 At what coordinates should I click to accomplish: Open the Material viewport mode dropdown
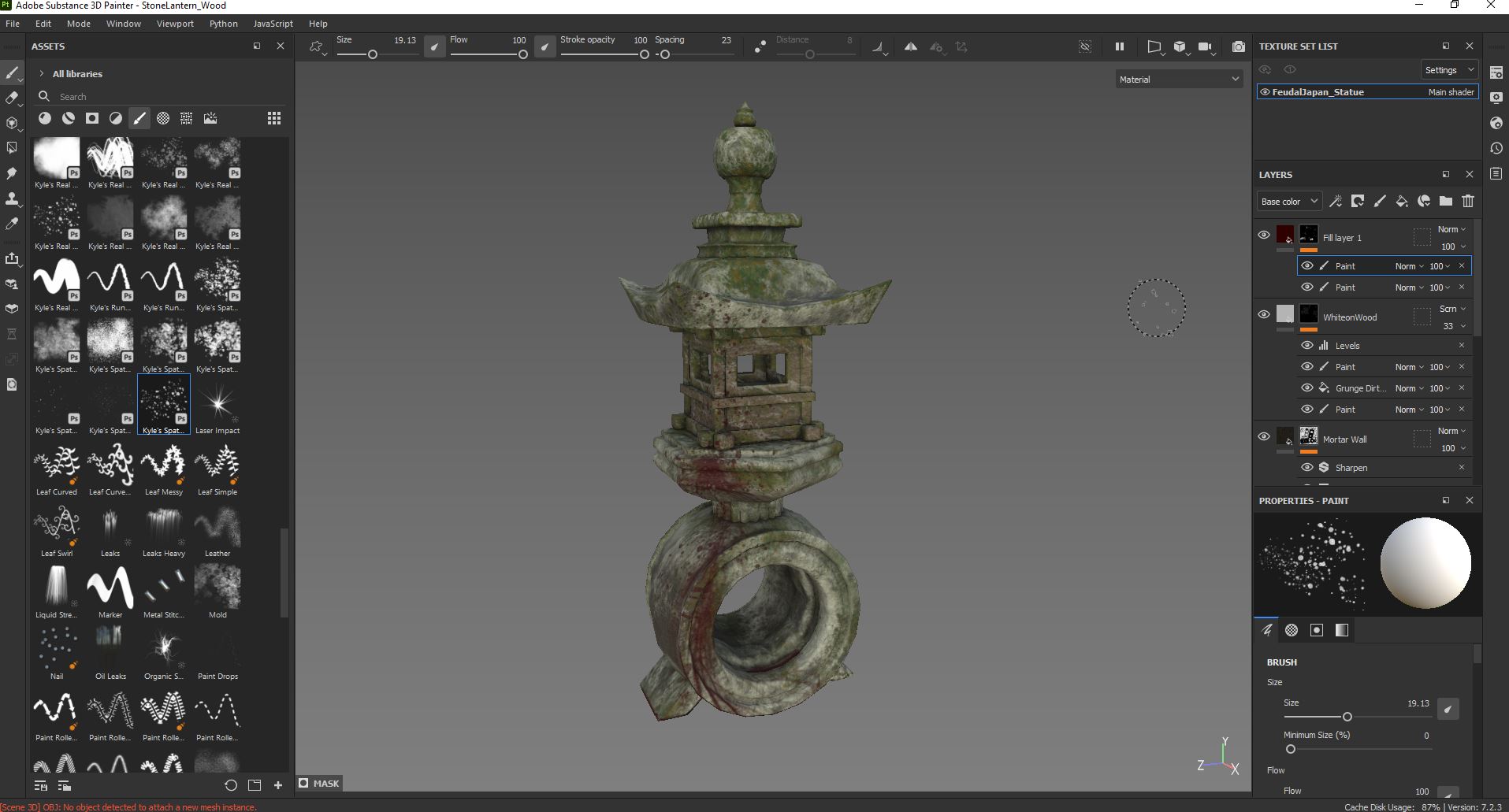point(1179,80)
